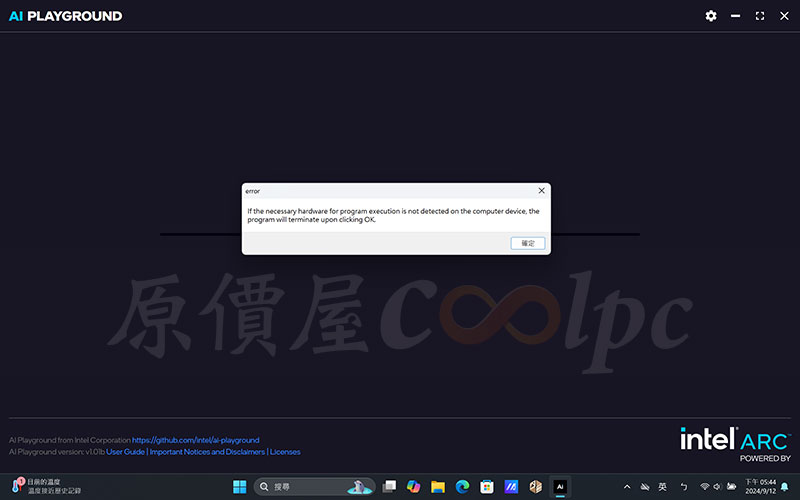This screenshot has width=800, height=500.
Task: Open the battery status tray icon
Action: pyautogui.click(x=732, y=487)
